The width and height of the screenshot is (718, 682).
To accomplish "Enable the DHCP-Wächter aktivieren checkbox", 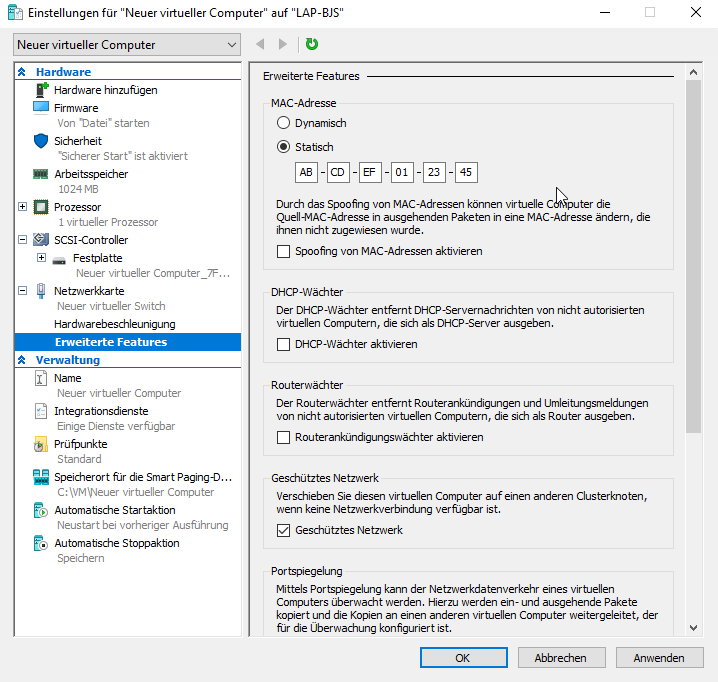I will pyautogui.click(x=283, y=344).
